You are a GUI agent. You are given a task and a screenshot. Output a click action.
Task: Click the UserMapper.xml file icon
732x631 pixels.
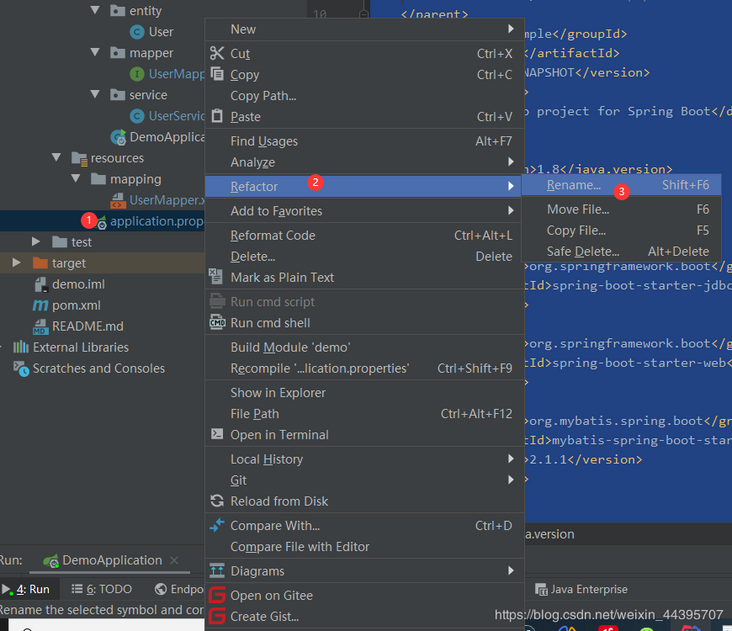point(118,200)
